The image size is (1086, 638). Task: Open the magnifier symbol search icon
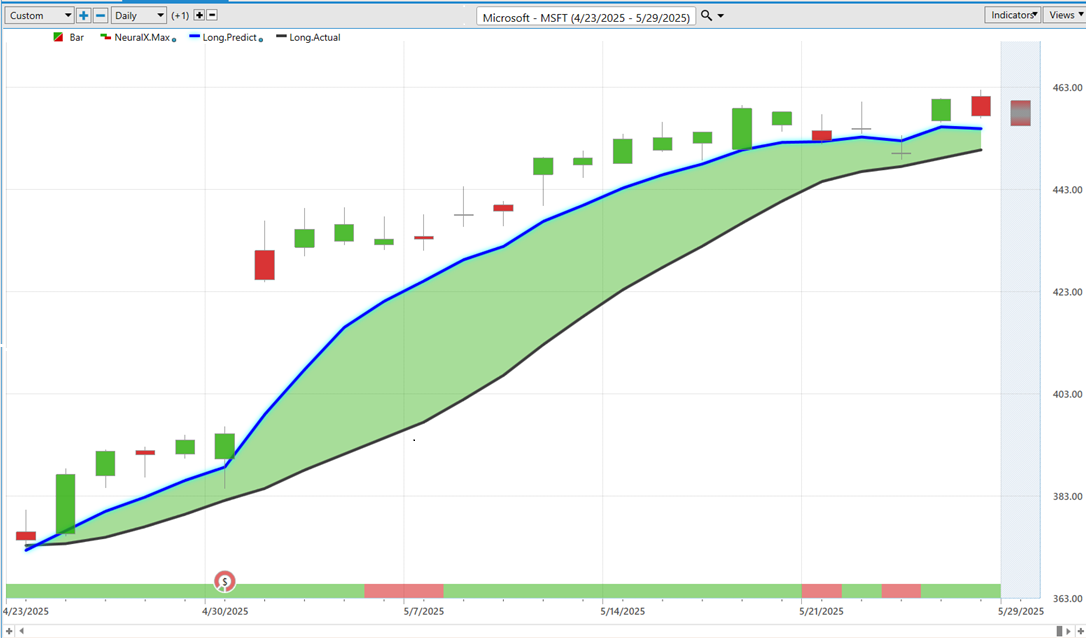706,15
